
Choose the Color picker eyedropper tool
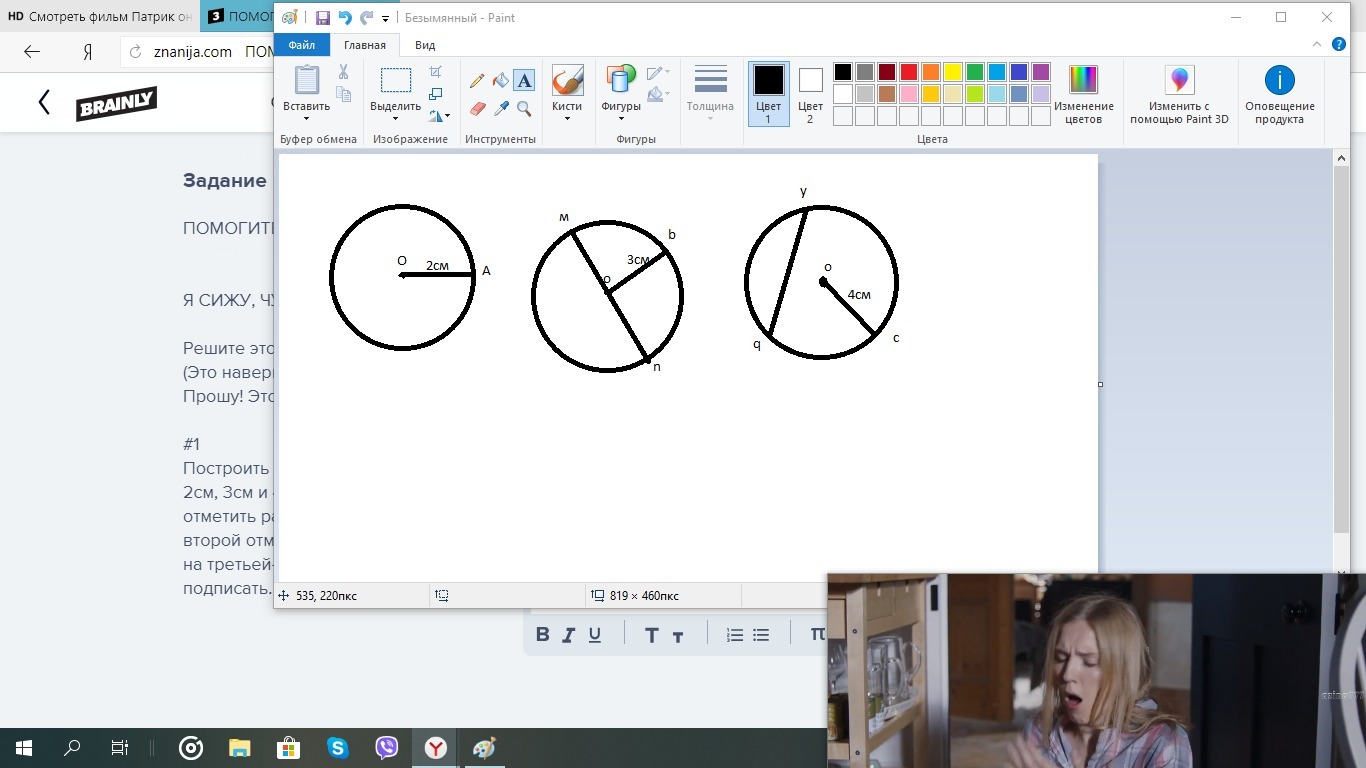[501, 108]
